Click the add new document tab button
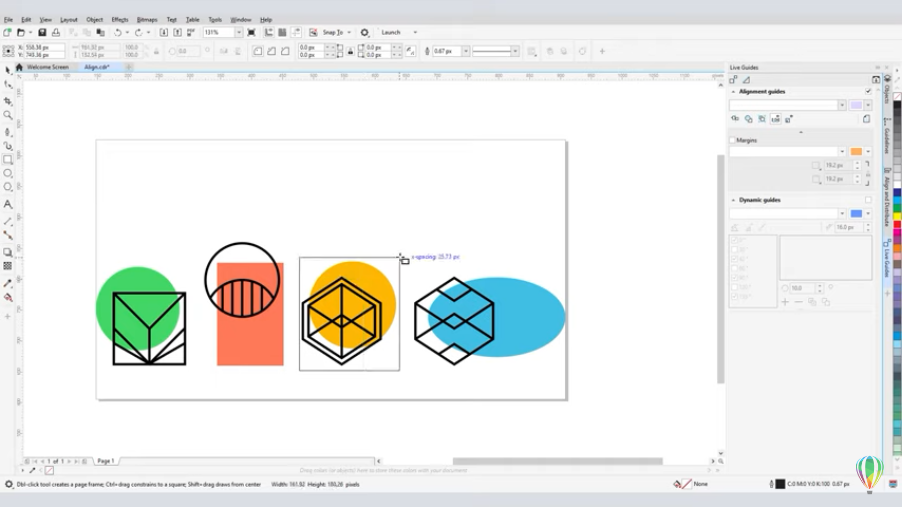The height and width of the screenshot is (507, 902). [128, 67]
